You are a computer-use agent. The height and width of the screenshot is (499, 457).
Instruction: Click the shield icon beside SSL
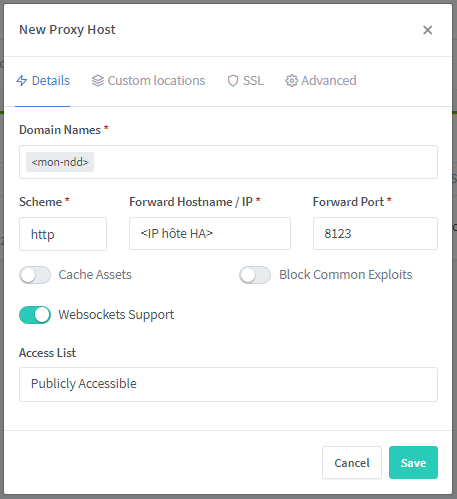[233, 81]
